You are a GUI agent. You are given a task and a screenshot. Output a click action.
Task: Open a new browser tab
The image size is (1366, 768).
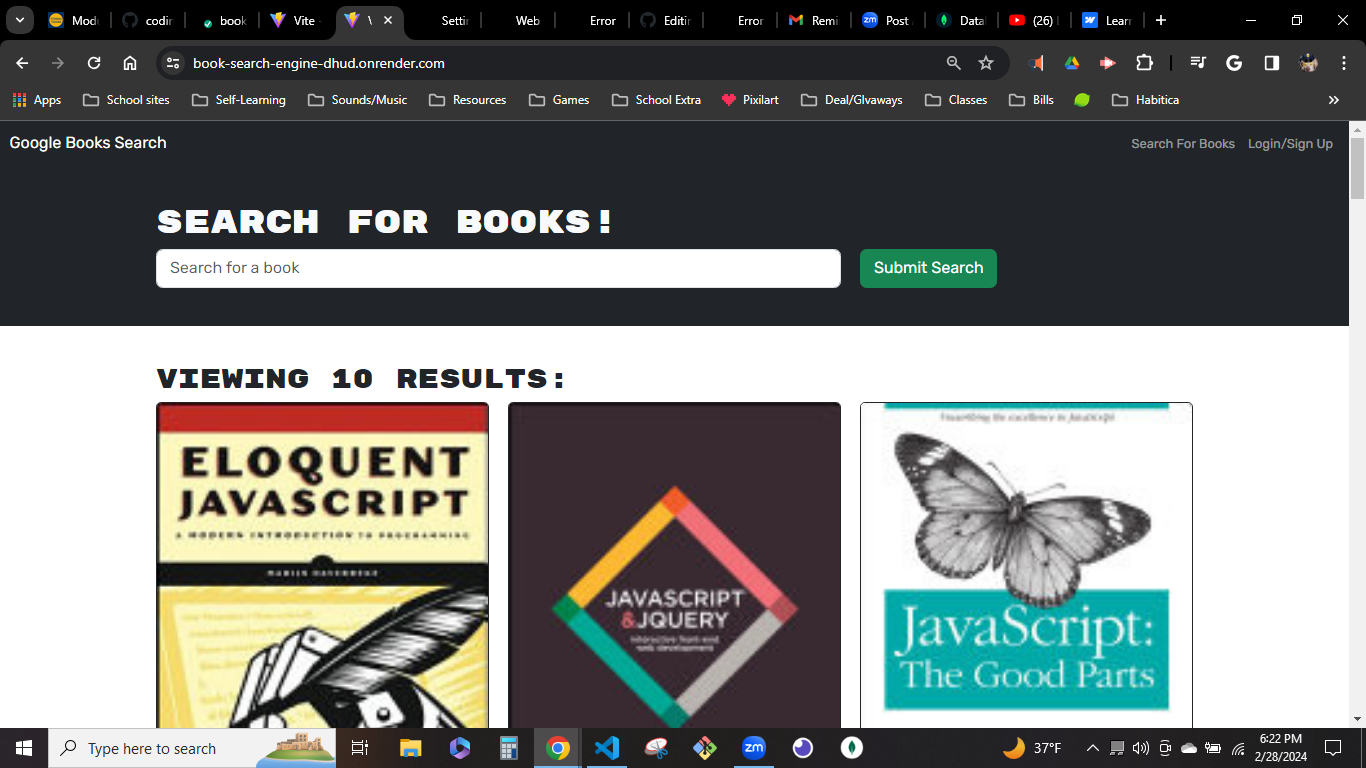(x=1161, y=20)
